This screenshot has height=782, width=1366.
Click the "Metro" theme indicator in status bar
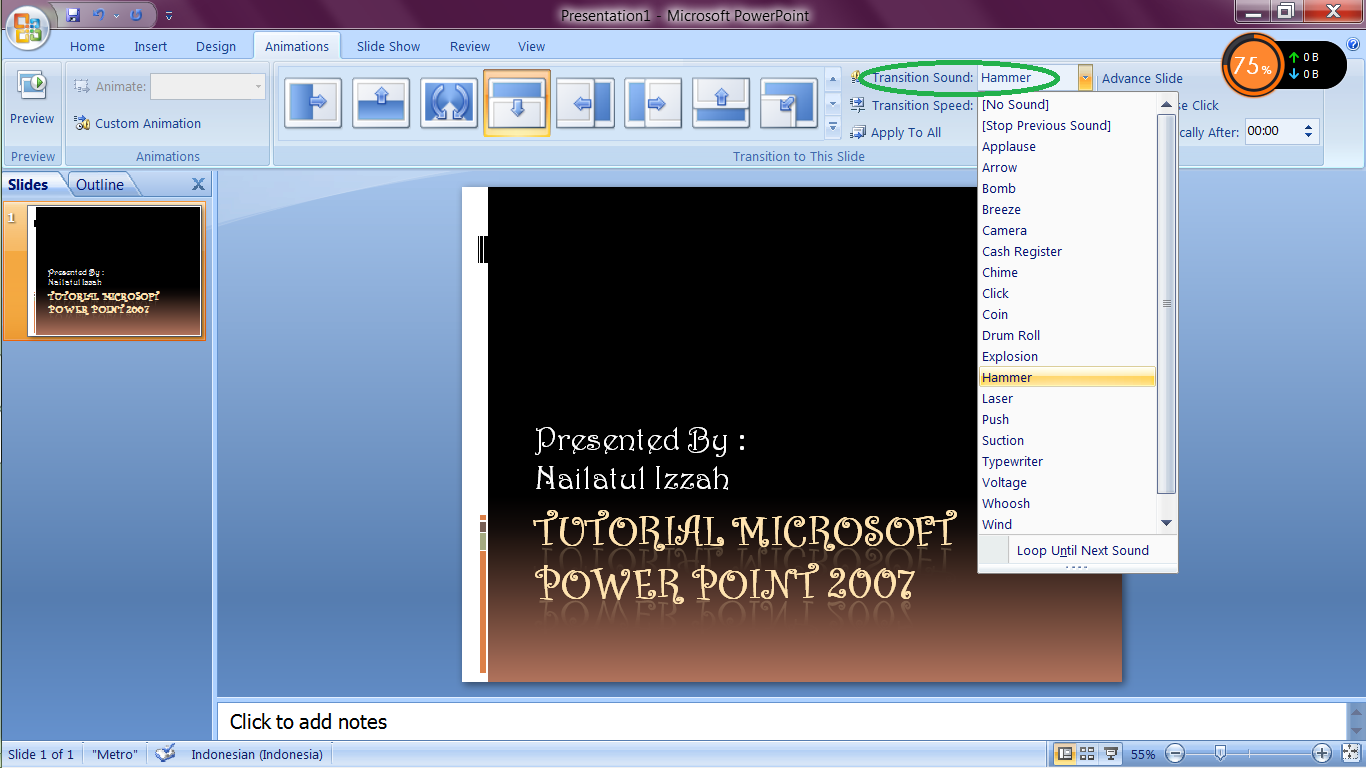point(115,754)
